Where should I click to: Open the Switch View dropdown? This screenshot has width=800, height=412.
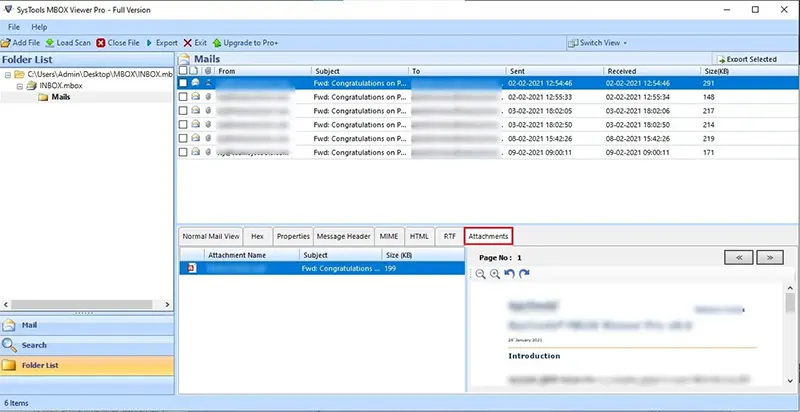pyautogui.click(x=600, y=43)
